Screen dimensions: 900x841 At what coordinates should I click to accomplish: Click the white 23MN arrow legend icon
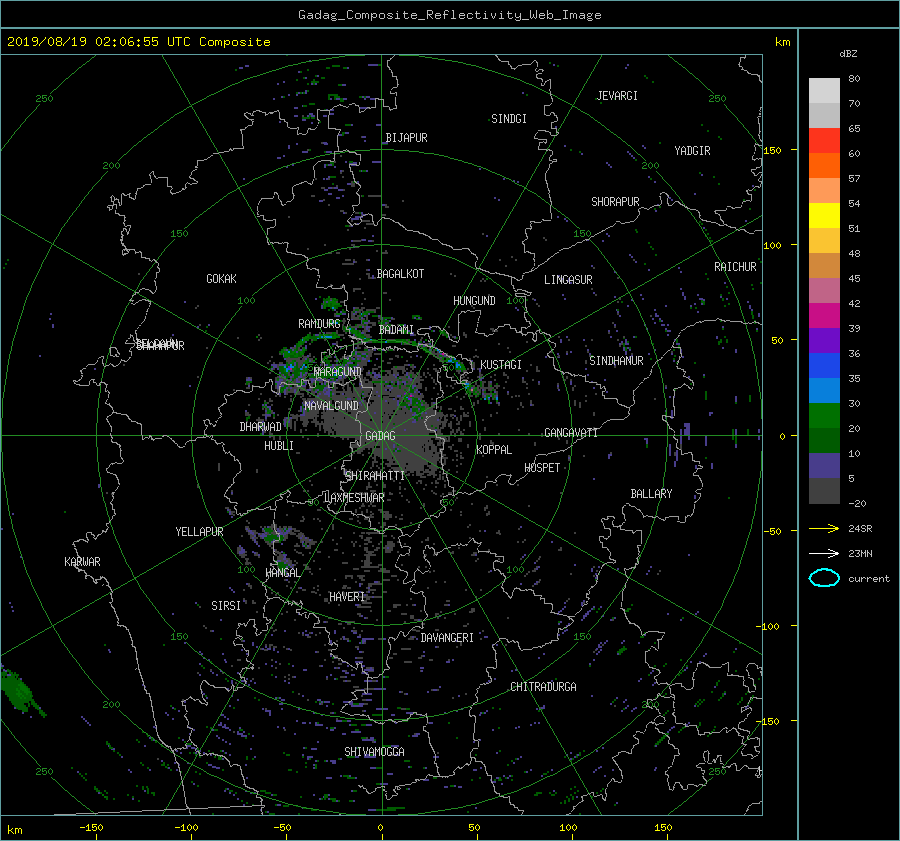(x=824, y=553)
